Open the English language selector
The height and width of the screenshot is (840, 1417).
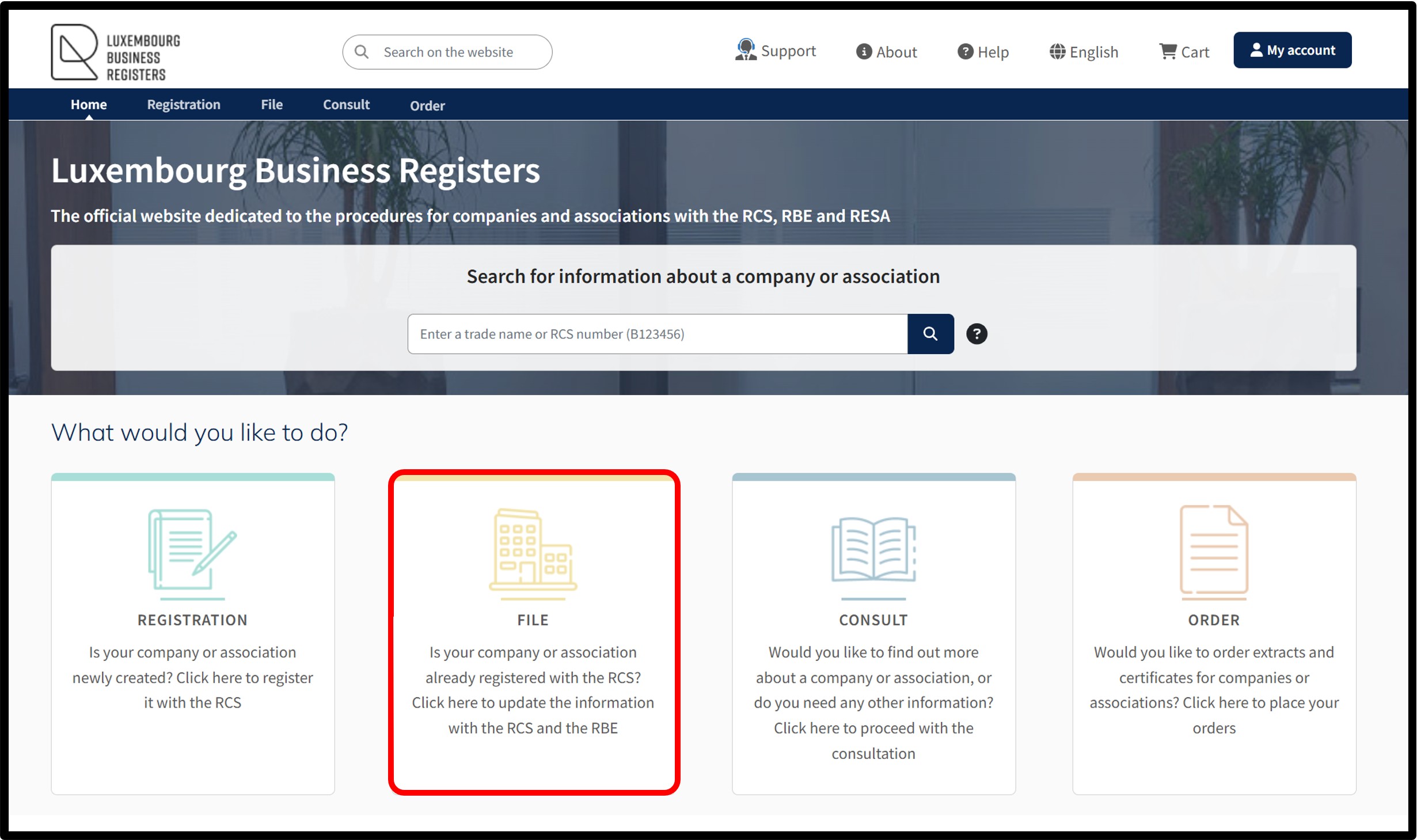coord(1084,52)
